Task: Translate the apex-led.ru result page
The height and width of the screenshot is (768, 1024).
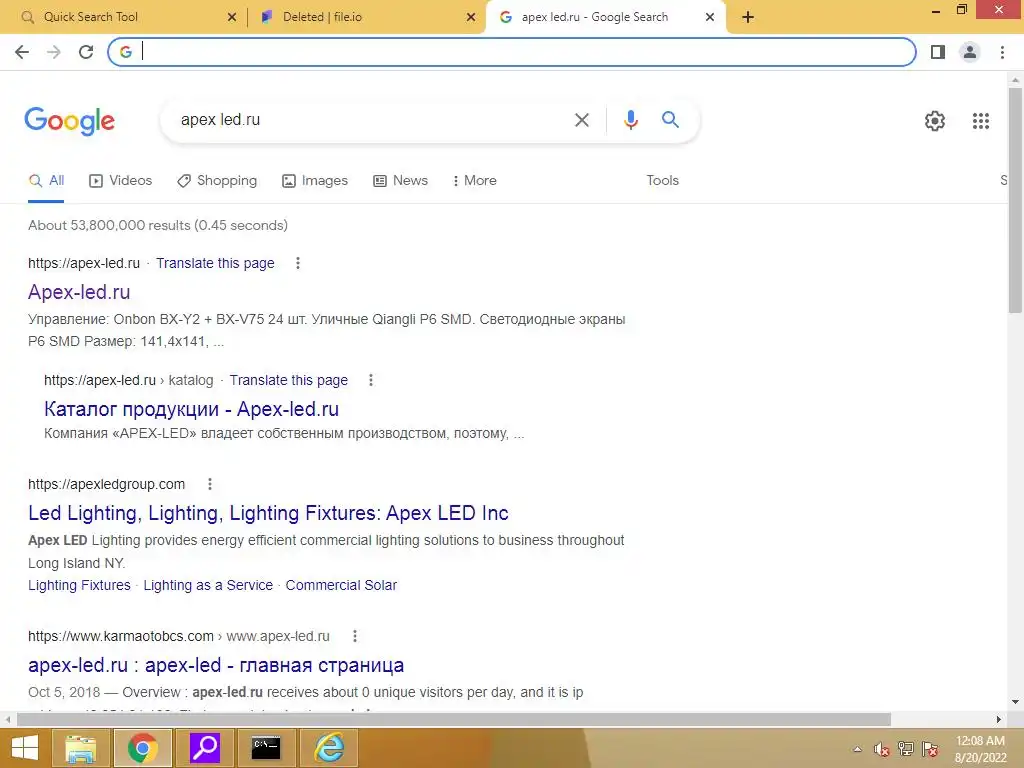Action: pyautogui.click(x=215, y=263)
